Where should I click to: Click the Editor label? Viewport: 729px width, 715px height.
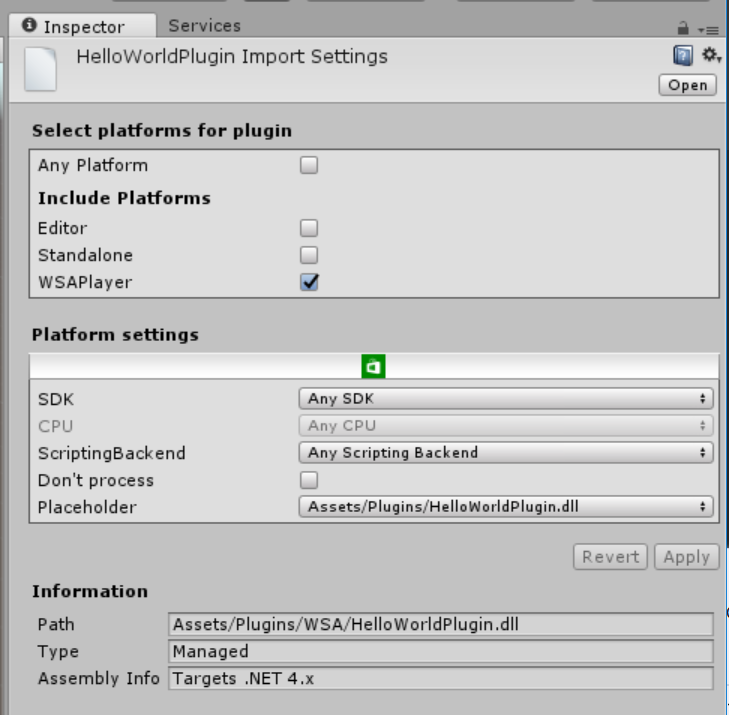pyautogui.click(x=62, y=228)
